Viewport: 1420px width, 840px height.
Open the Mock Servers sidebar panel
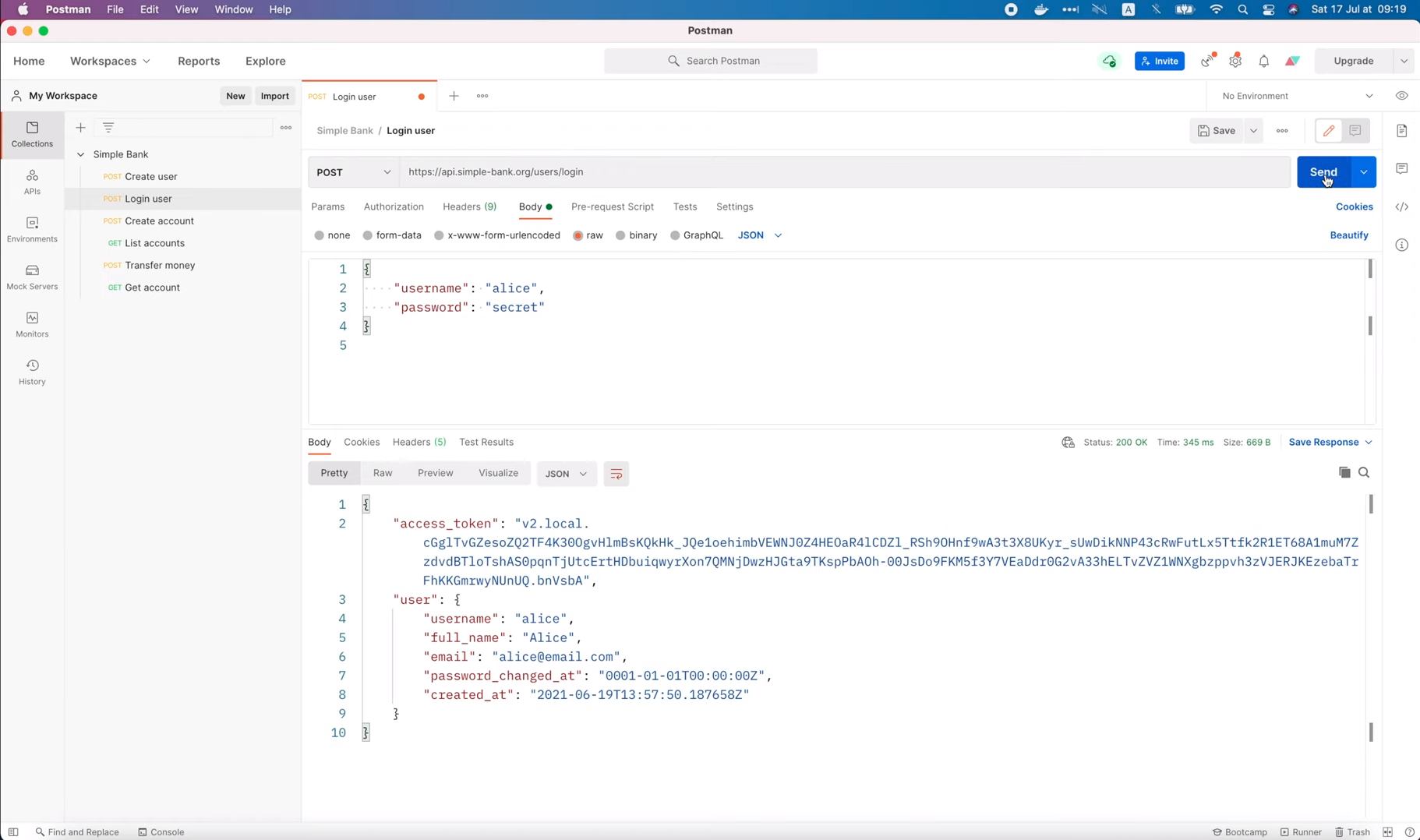coord(32,277)
